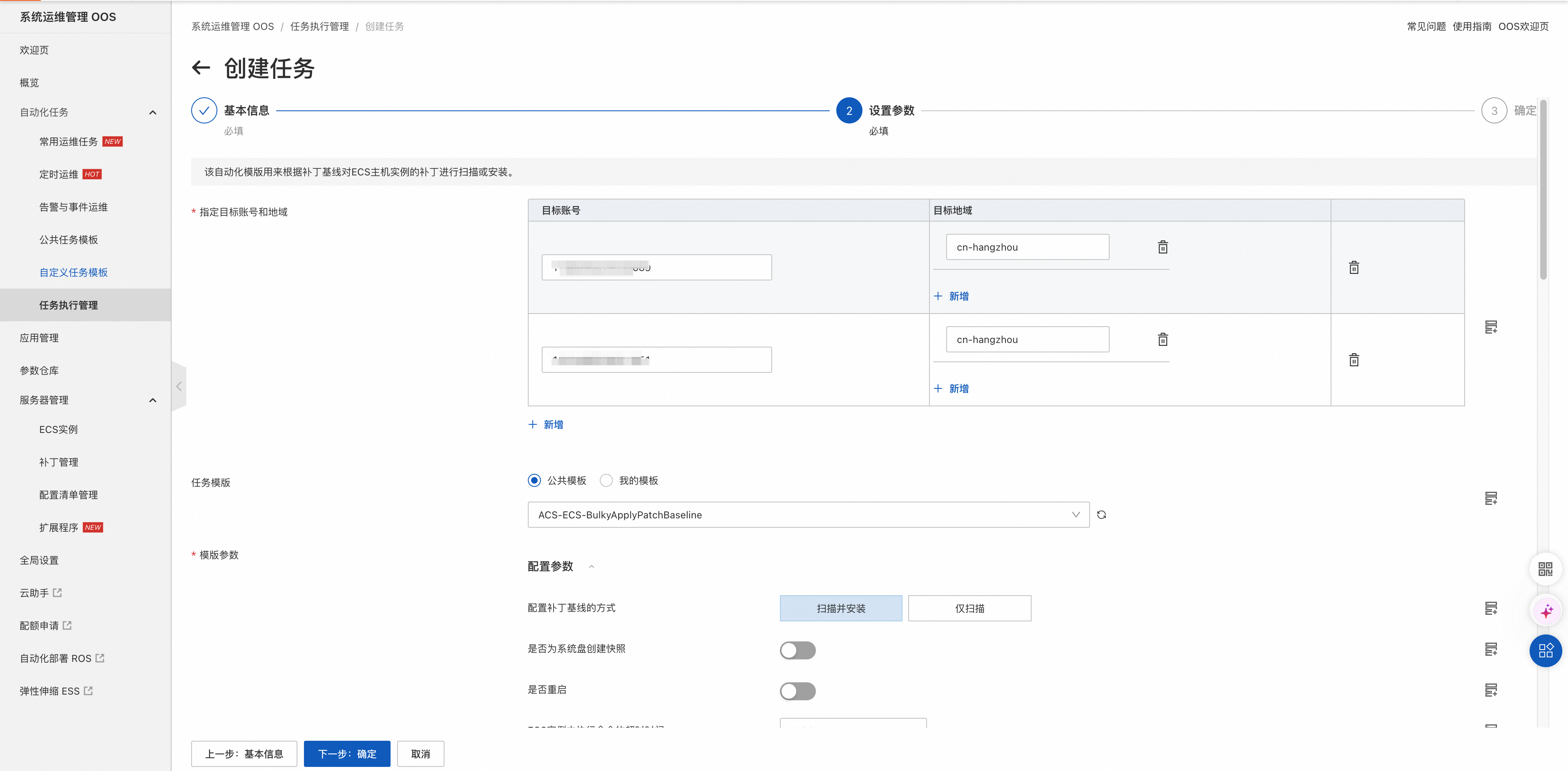1568x771 pixels.
Task: Choose 仅扫描 baseline mode
Action: pyautogui.click(x=969, y=608)
